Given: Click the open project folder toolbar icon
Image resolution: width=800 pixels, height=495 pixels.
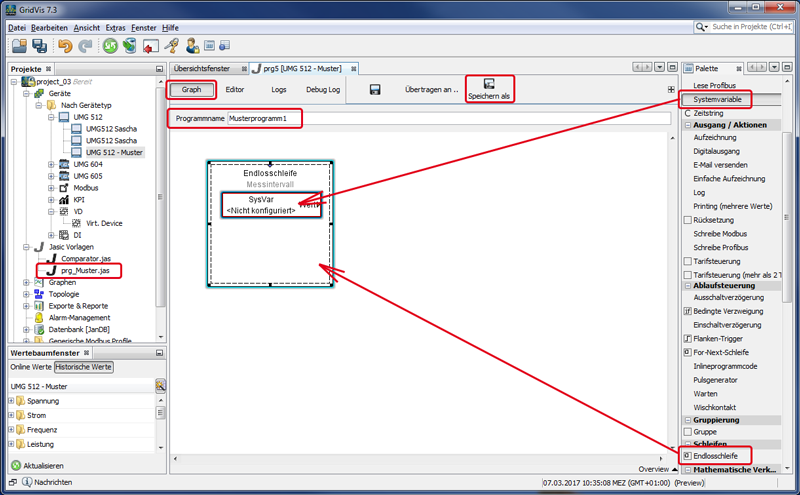Looking at the screenshot, I should [x=19, y=46].
